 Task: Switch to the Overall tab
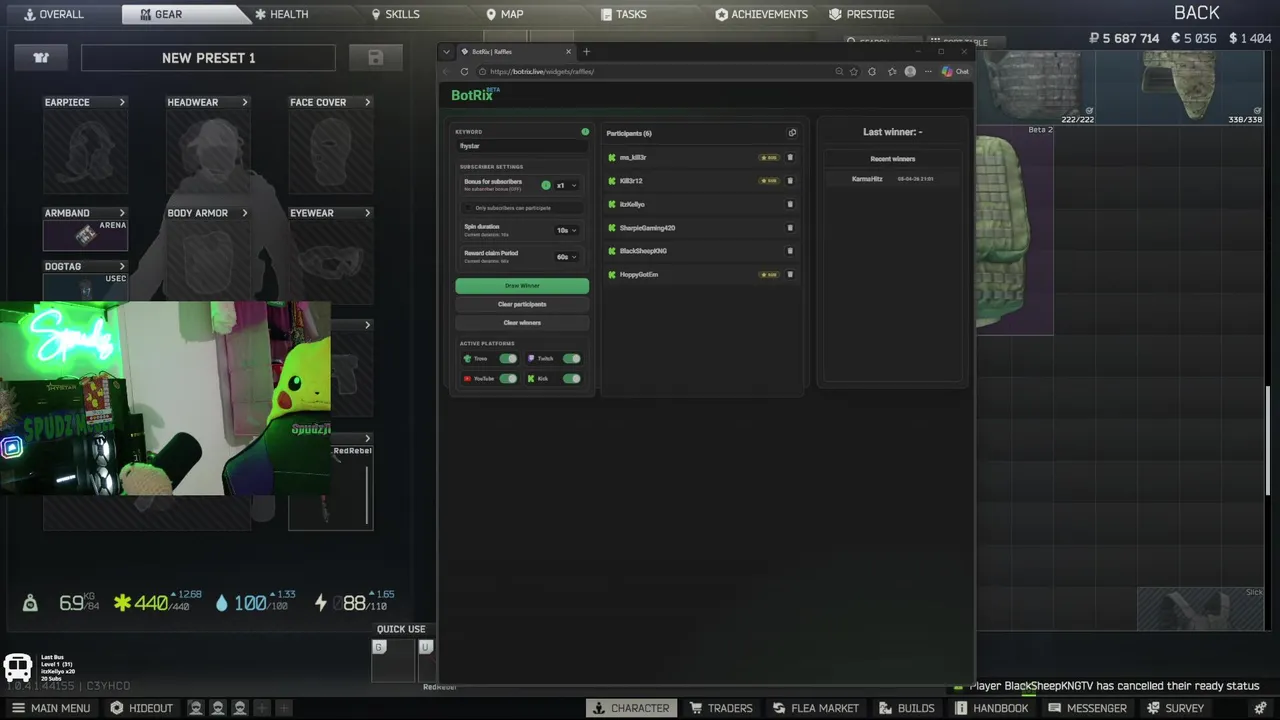(x=54, y=14)
